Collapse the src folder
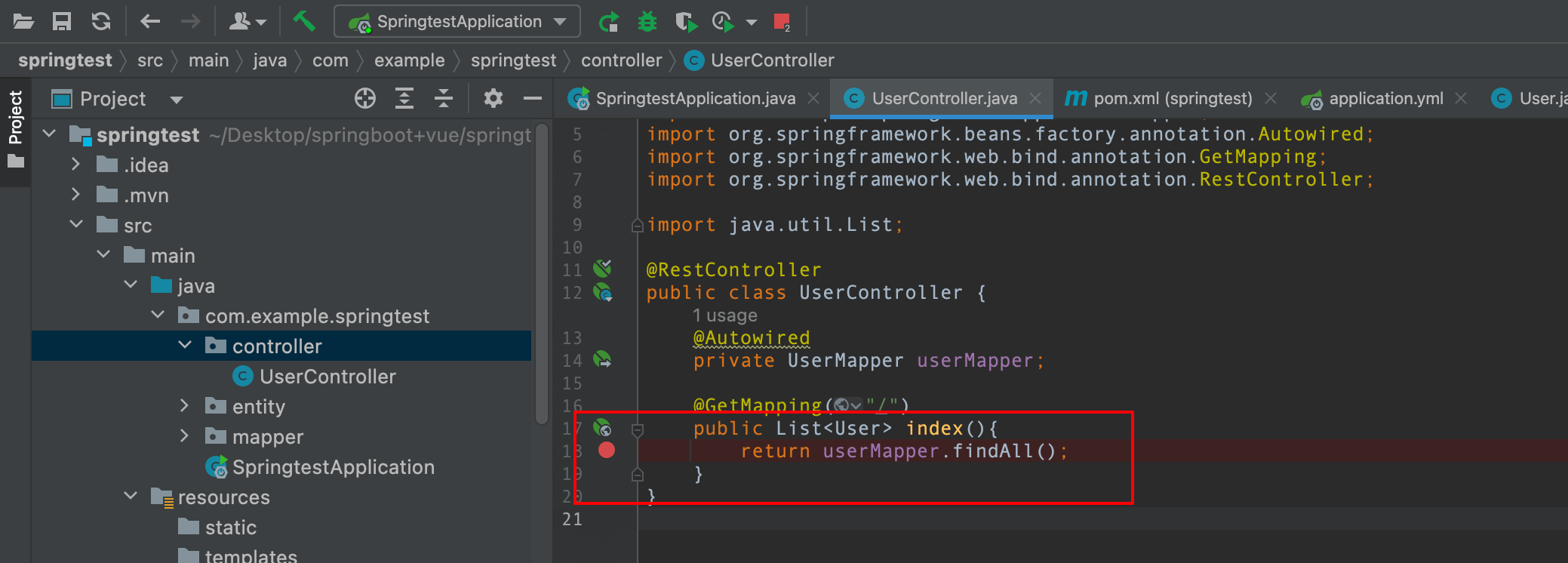 (76, 225)
